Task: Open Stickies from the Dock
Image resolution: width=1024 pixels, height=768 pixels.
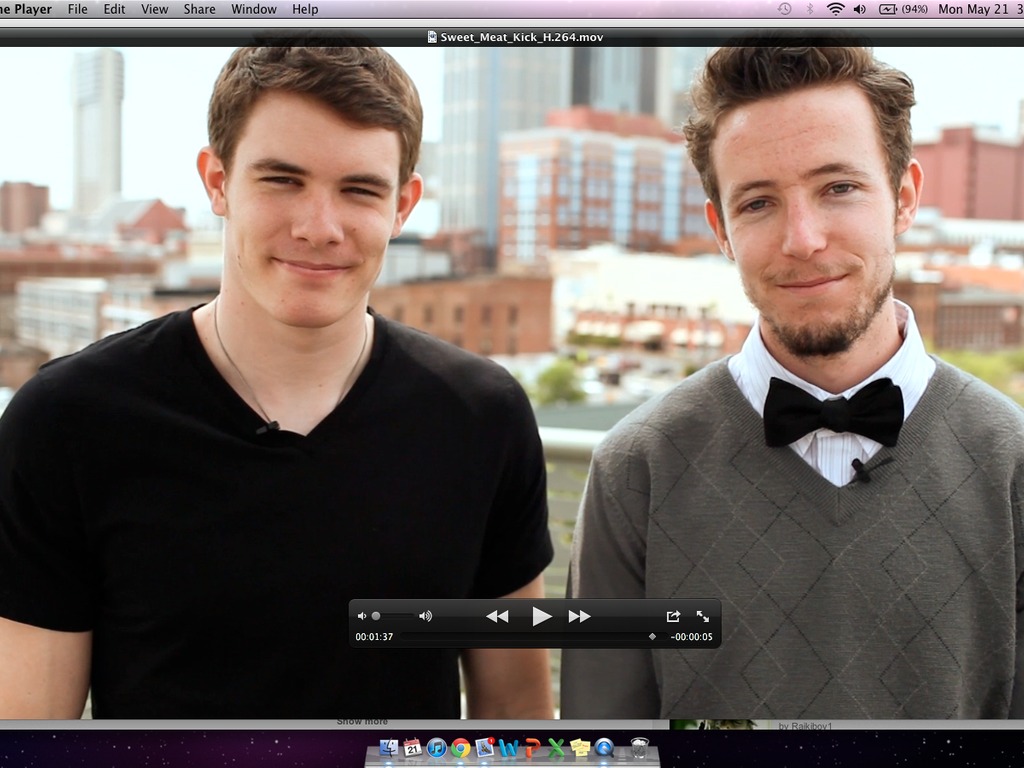Action: pos(580,747)
